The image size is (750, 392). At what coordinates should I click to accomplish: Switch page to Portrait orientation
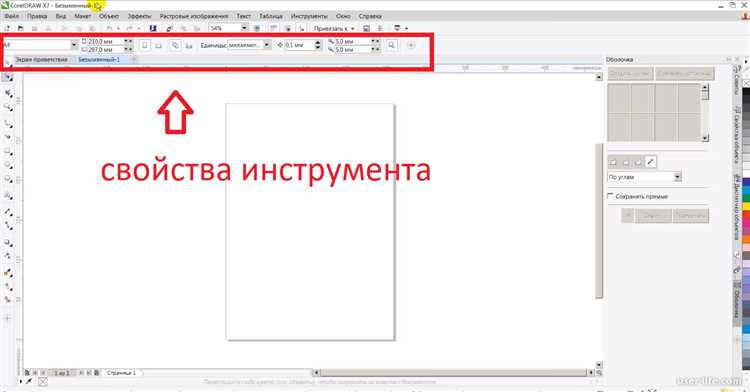tap(145, 45)
